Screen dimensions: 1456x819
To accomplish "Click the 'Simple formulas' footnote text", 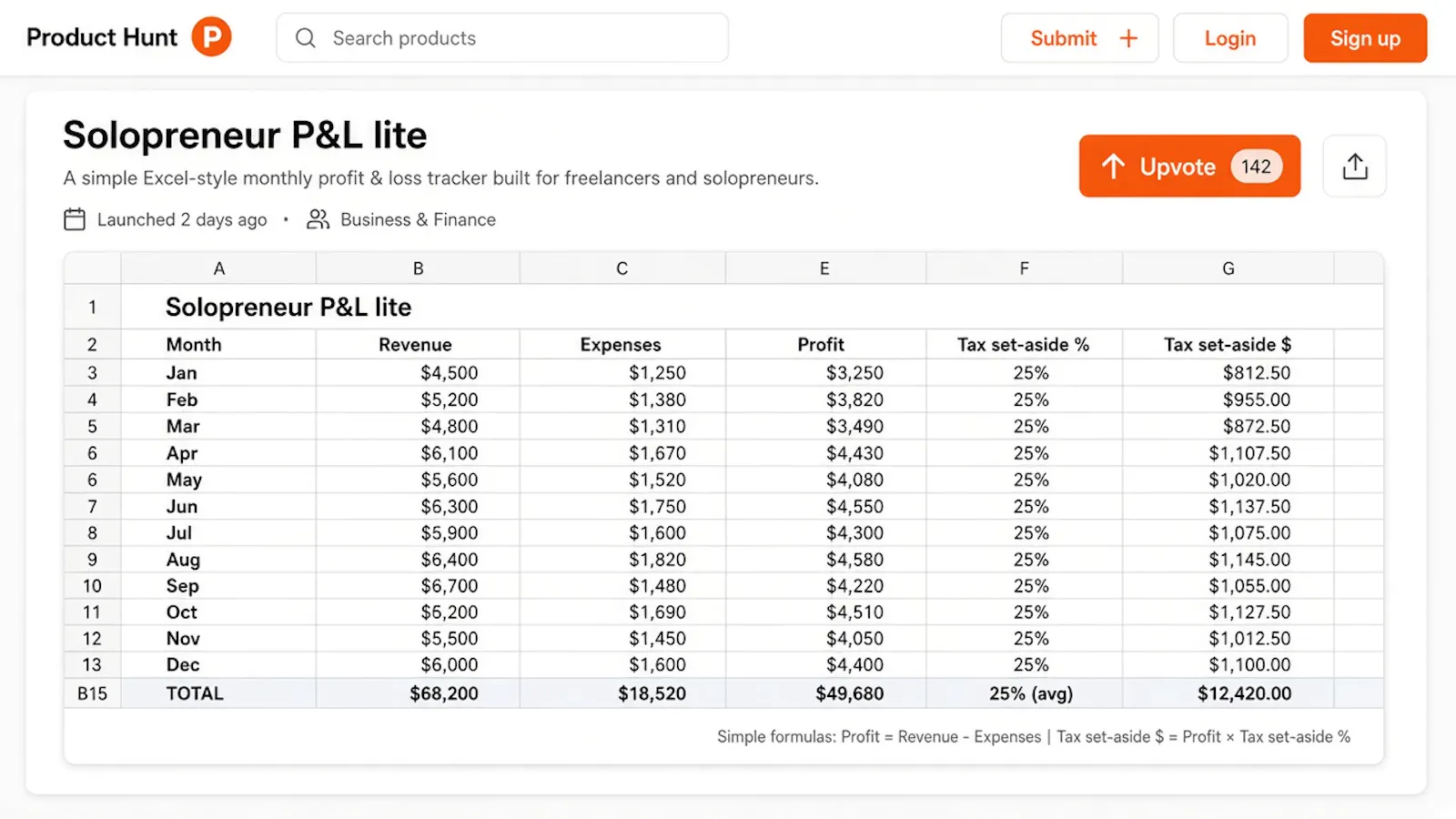I will 1034,737.
